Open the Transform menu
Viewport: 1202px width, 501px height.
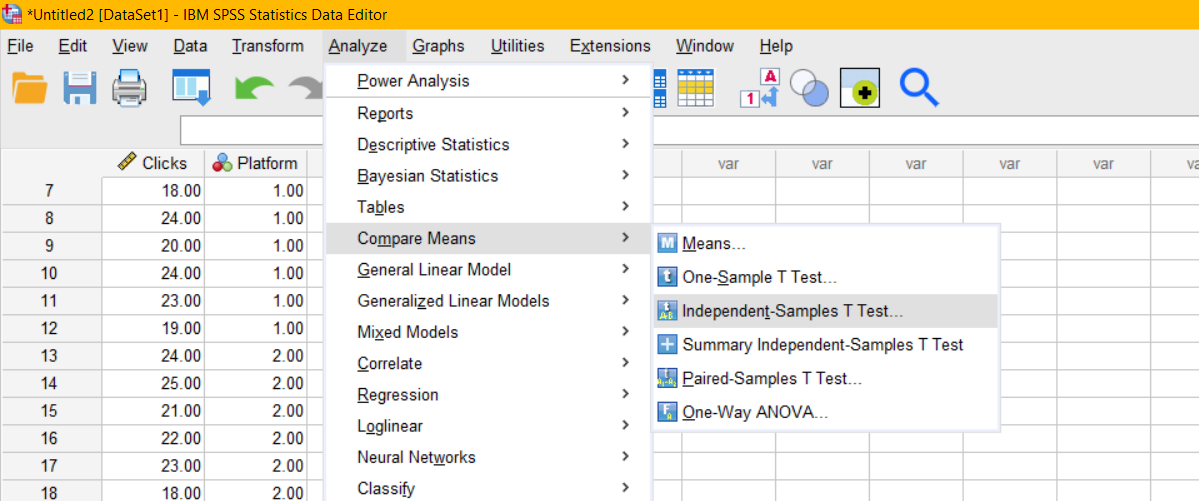click(x=268, y=46)
